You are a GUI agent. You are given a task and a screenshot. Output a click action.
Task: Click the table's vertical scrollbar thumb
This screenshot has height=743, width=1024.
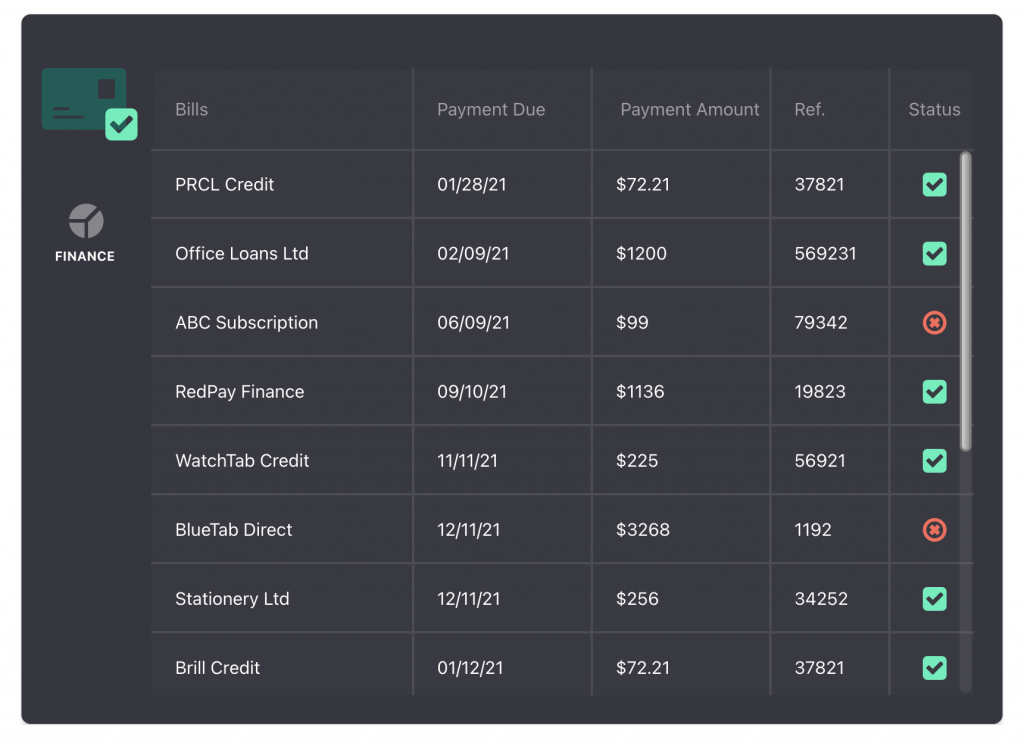click(x=965, y=300)
